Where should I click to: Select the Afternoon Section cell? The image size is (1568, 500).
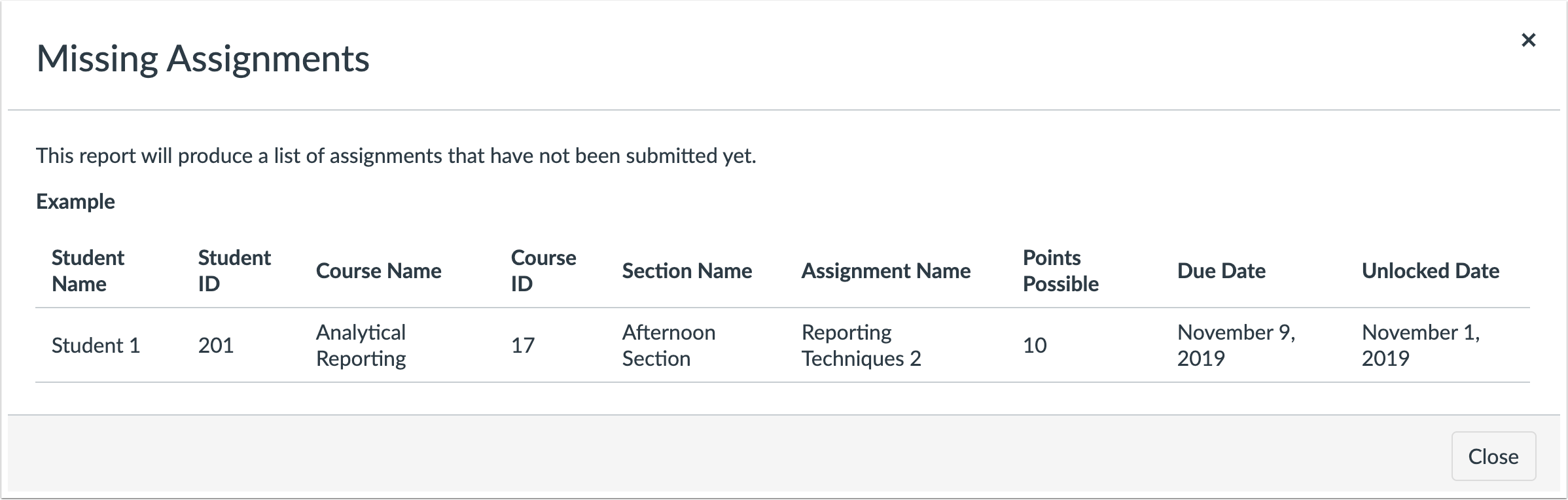pyautogui.click(x=668, y=345)
